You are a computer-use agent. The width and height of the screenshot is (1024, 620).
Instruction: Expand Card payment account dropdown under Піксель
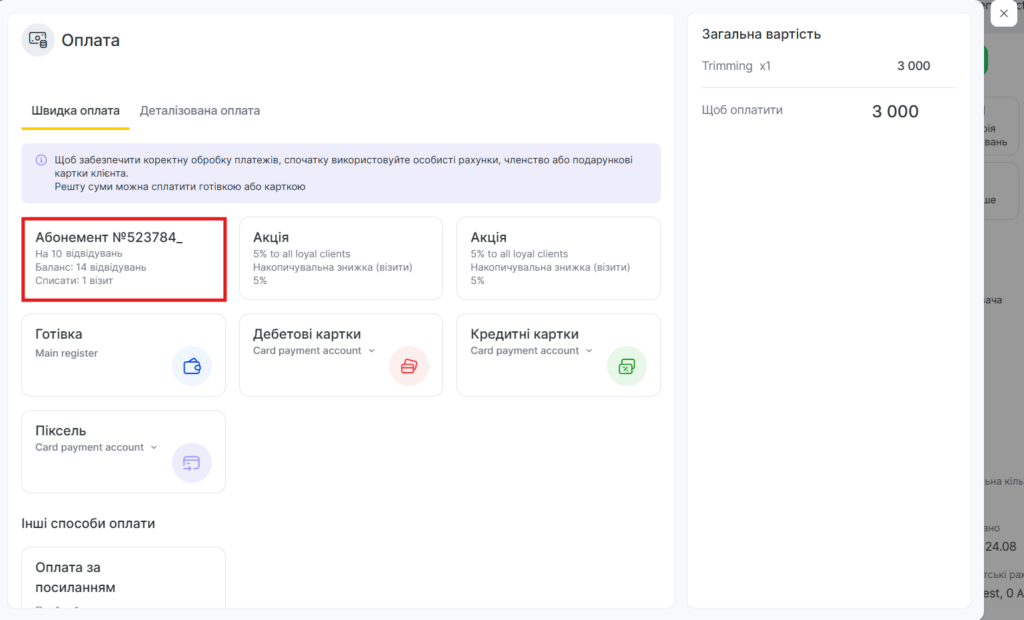(x=154, y=448)
